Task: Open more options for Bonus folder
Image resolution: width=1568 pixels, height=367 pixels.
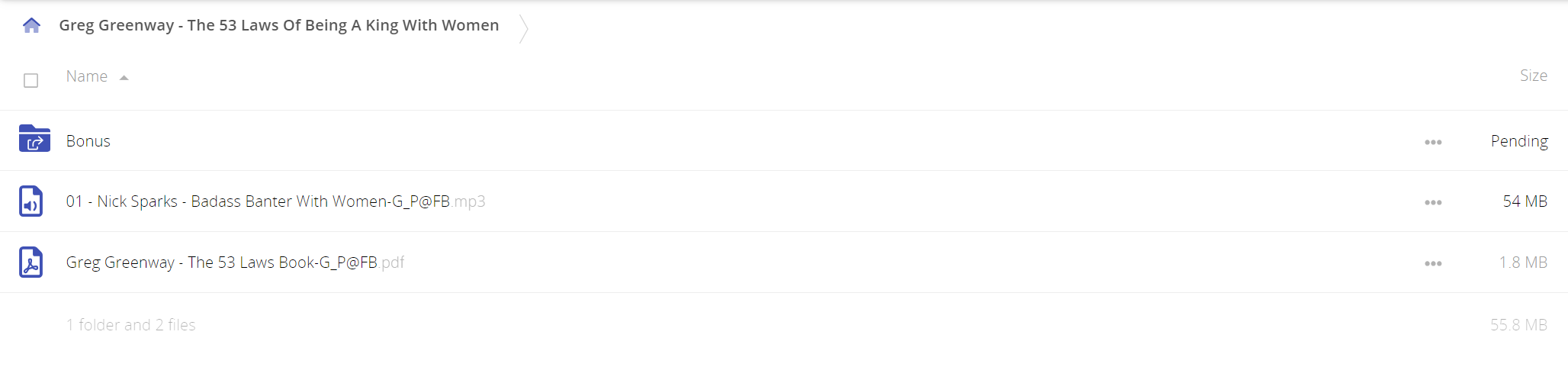Action: 1433,142
